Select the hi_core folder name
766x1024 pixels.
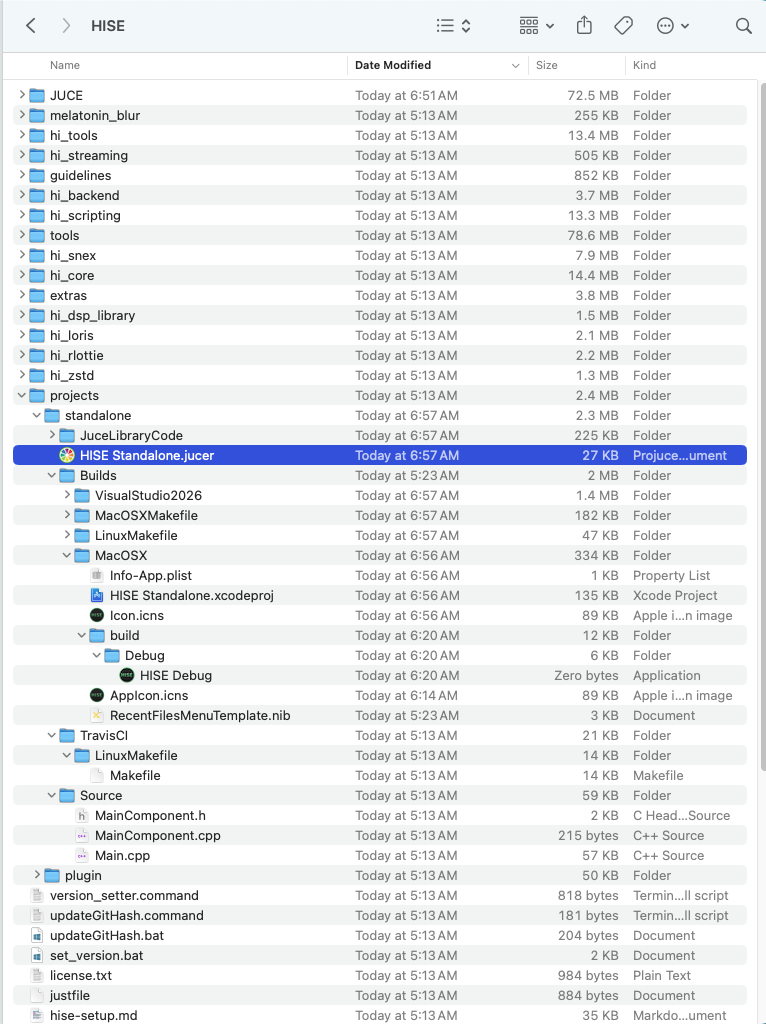pos(72,276)
